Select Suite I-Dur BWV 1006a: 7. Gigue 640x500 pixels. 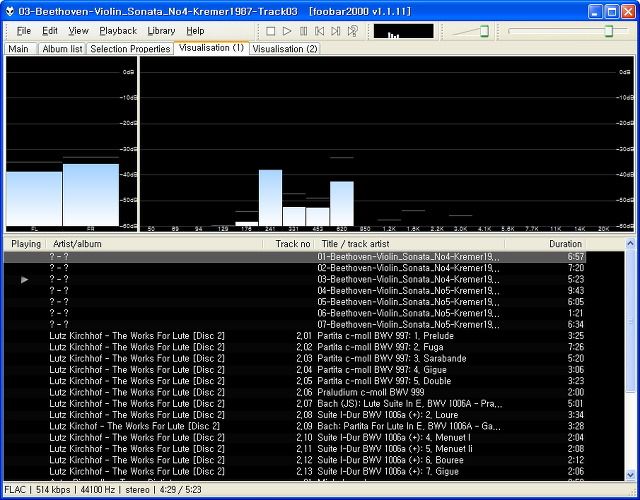(x=295, y=471)
